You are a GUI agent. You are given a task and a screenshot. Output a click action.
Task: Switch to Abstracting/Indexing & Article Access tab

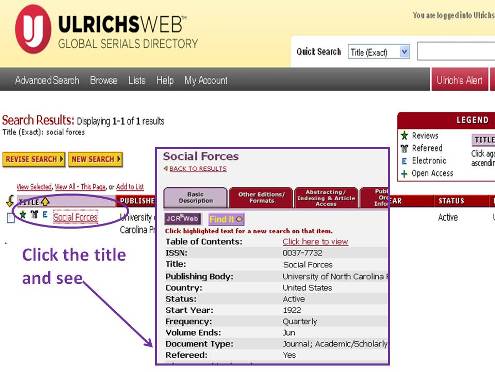pos(326,198)
